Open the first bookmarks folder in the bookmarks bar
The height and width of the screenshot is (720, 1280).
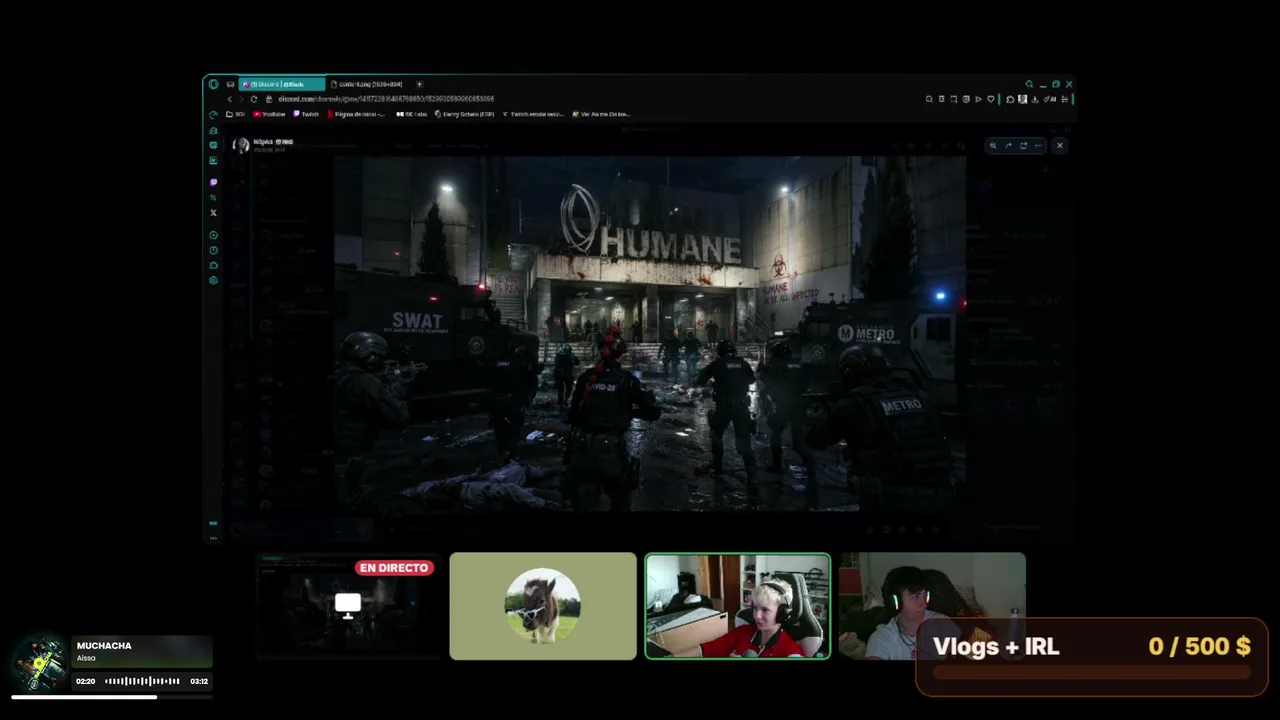(x=236, y=114)
